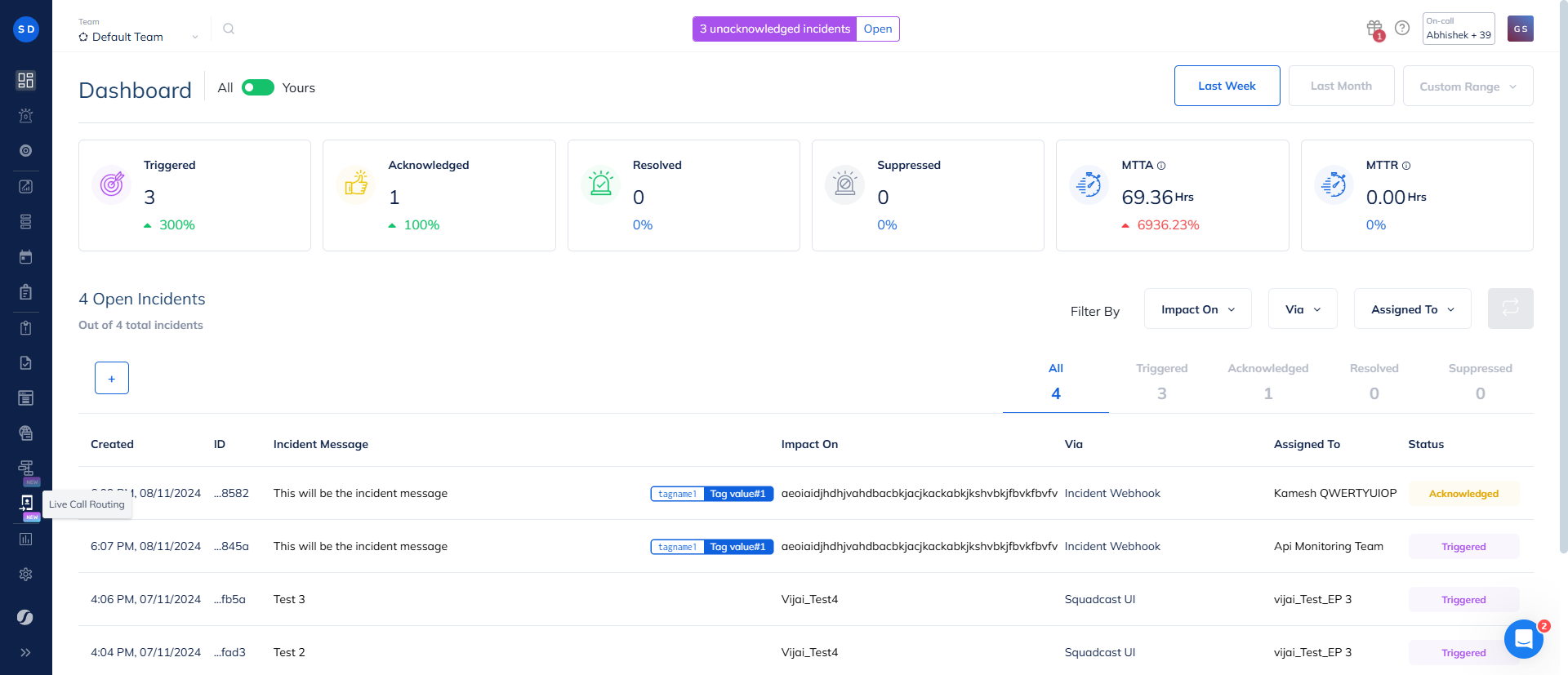
Task: Click the Last Month button
Action: pos(1341,86)
